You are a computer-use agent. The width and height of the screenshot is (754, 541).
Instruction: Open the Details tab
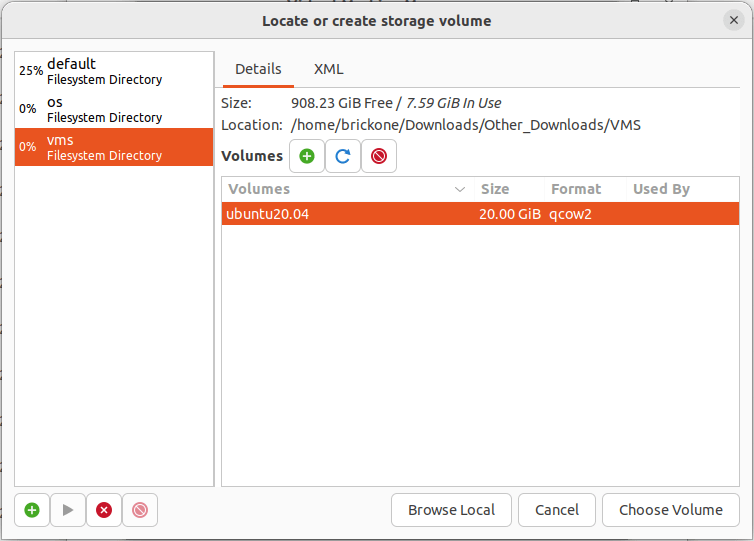pyautogui.click(x=258, y=69)
